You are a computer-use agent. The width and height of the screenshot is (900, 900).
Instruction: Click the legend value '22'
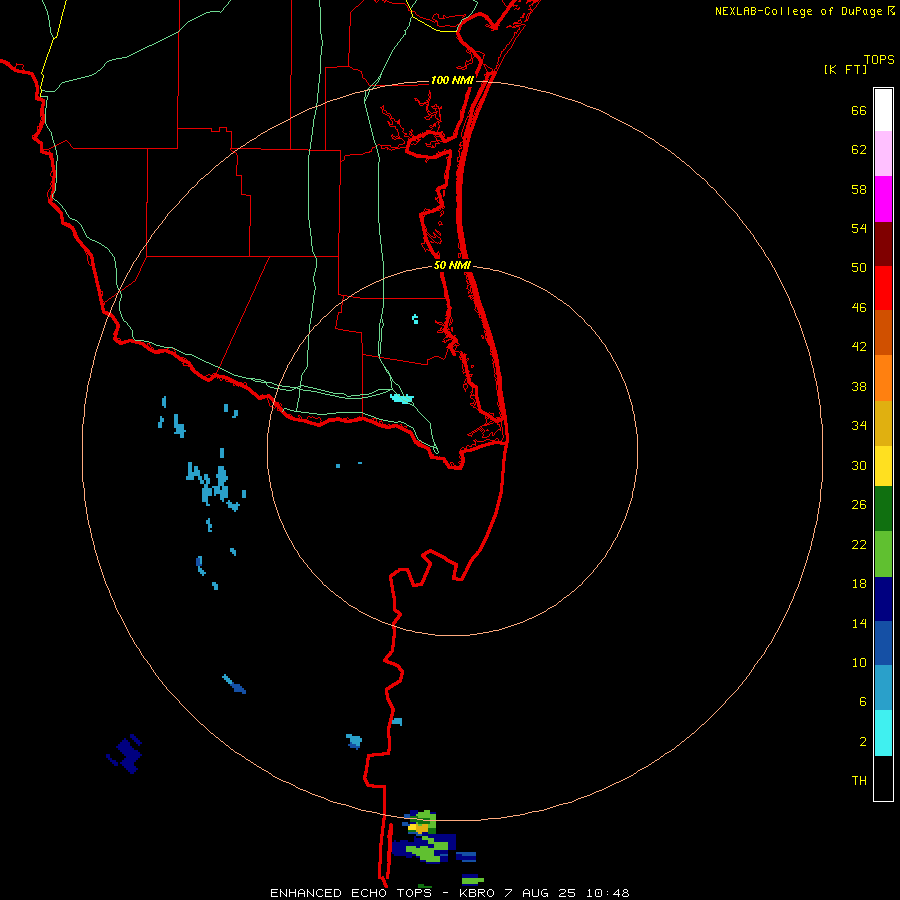(859, 545)
